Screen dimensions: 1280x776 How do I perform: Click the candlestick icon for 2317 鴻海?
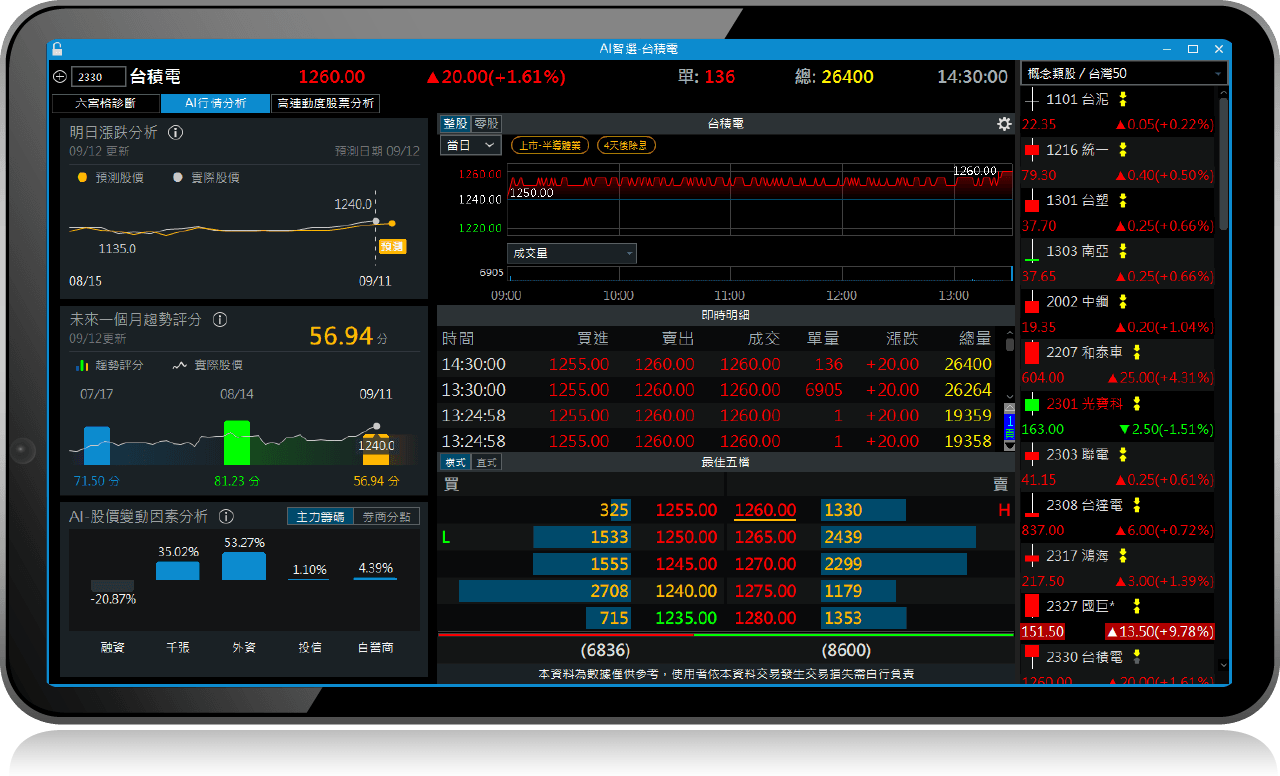click(x=1032, y=555)
